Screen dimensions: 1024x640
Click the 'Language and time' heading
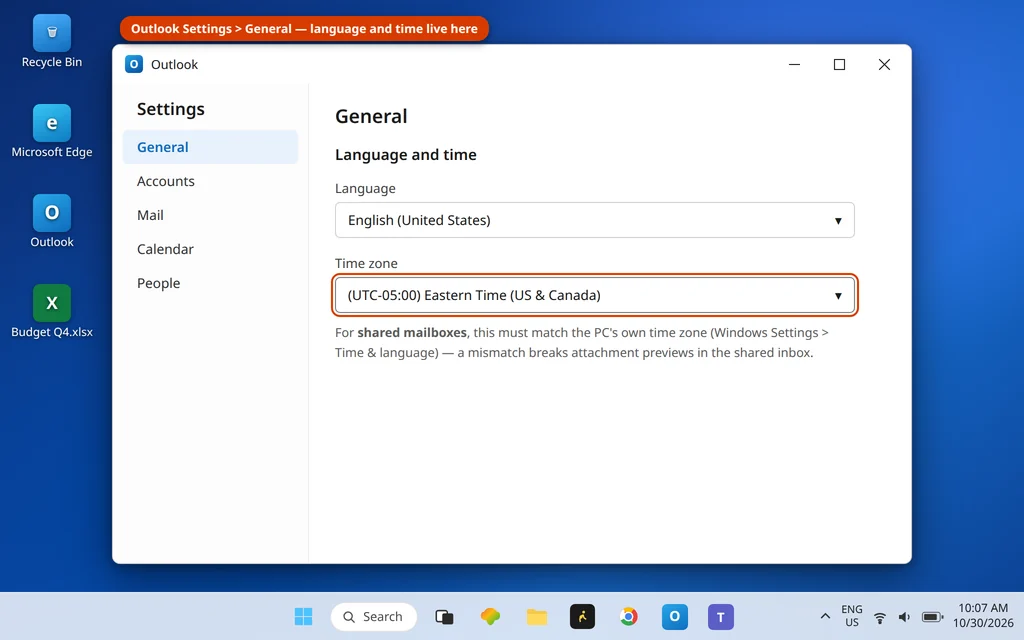tap(406, 155)
